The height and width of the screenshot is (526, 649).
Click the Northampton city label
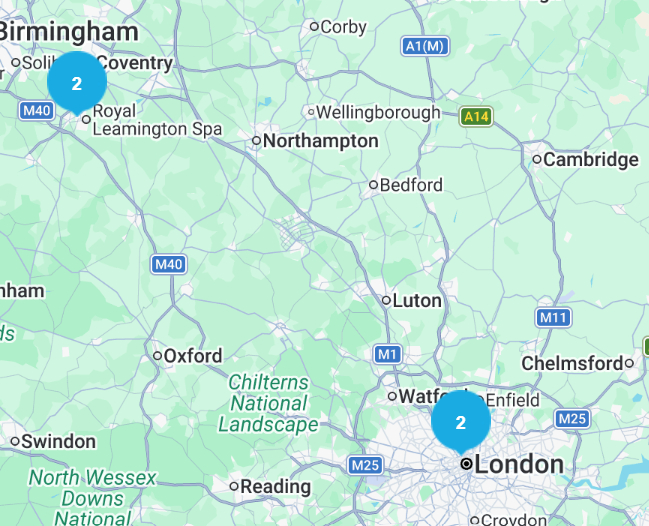coord(321,141)
